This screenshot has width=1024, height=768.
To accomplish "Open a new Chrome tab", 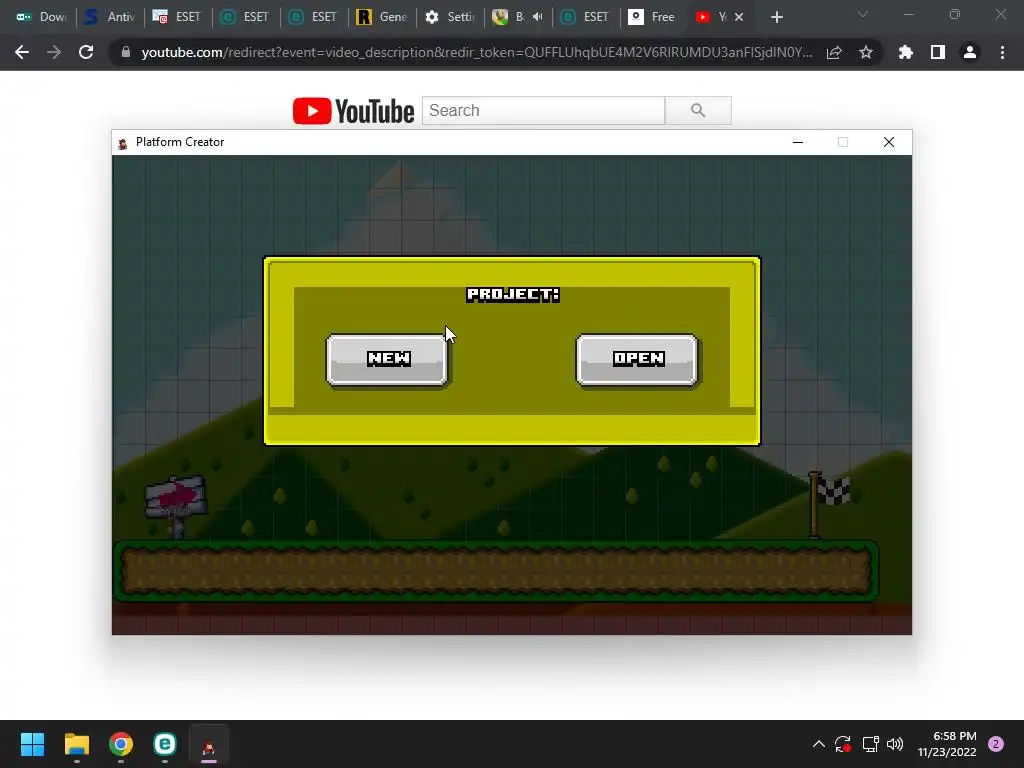I will (x=776, y=18).
